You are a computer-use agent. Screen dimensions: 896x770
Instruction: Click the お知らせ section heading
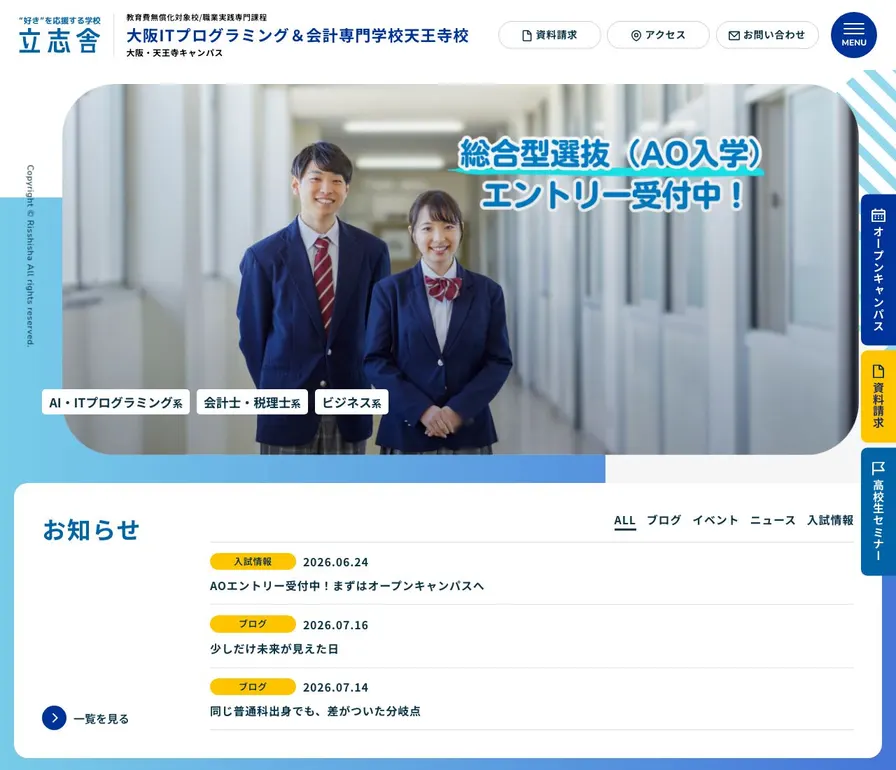point(91,530)
